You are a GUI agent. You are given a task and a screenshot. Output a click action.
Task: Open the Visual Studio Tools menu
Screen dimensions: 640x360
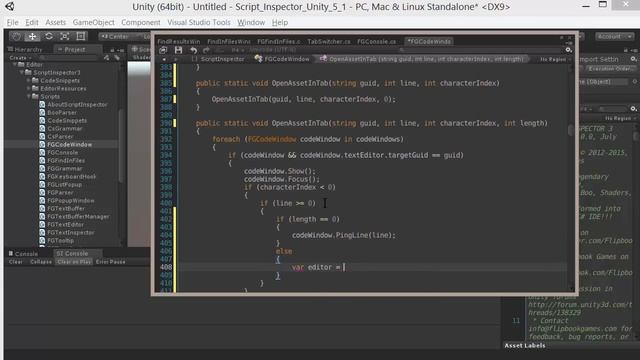(199, 22)
